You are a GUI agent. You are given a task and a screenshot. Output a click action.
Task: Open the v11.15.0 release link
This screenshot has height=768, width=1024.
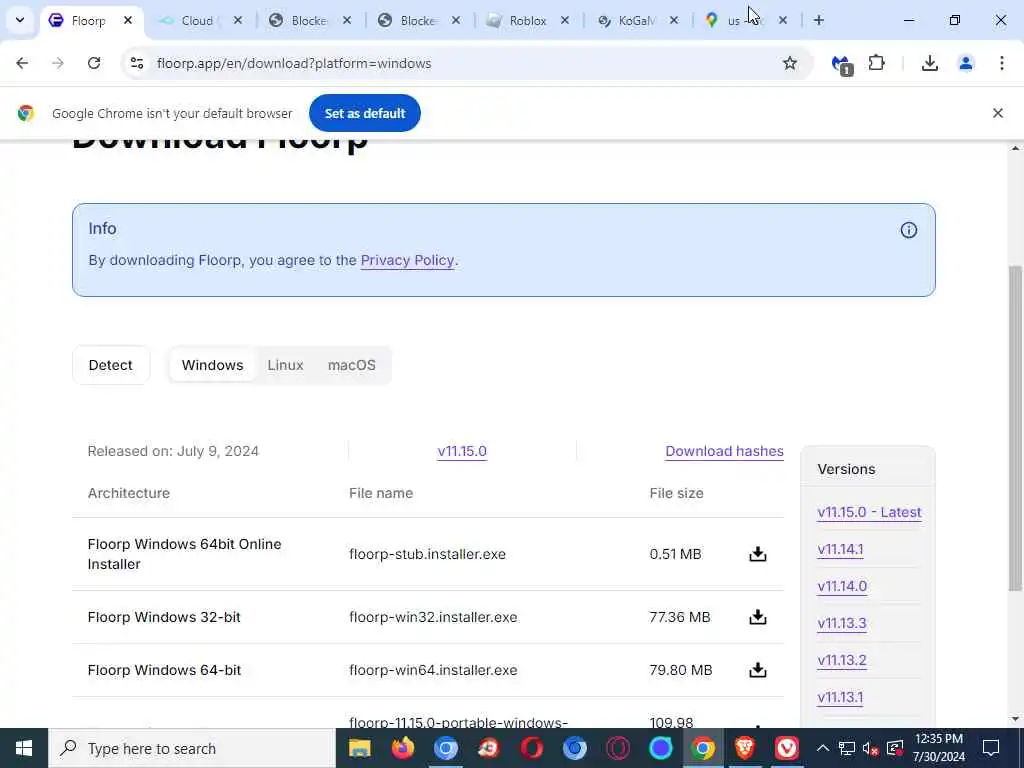462,451
